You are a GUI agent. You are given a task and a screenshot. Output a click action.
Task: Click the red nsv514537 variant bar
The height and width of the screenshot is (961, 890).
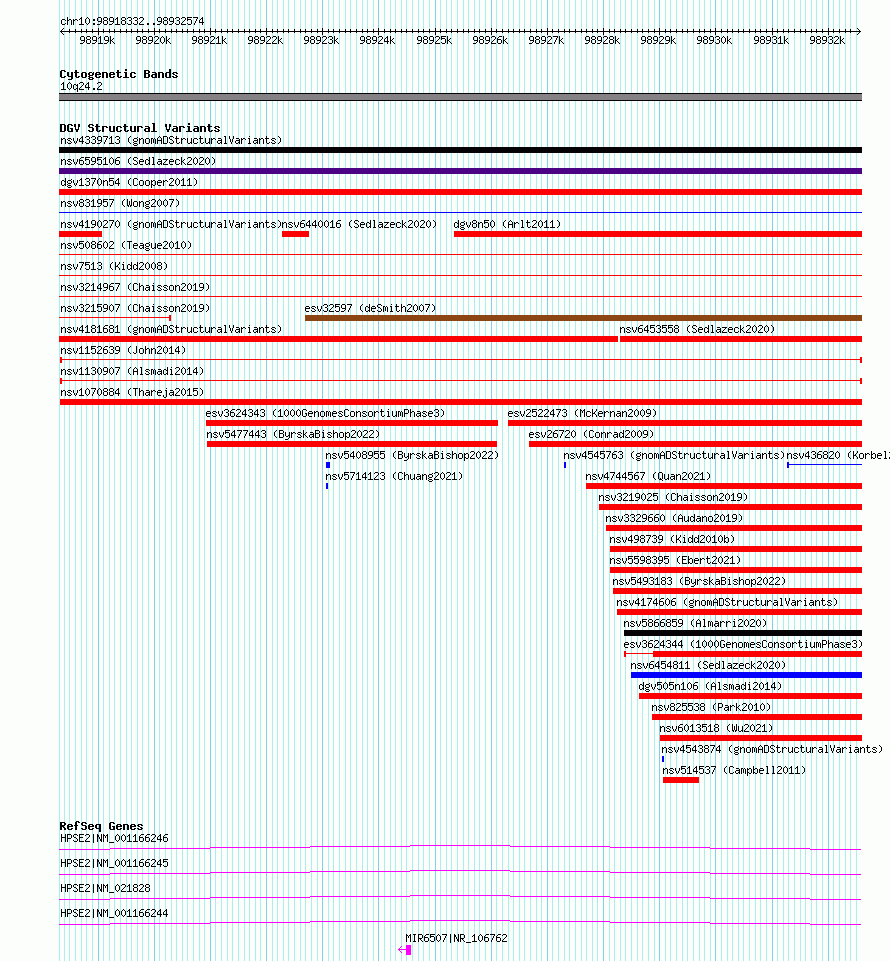click(681, 780)
